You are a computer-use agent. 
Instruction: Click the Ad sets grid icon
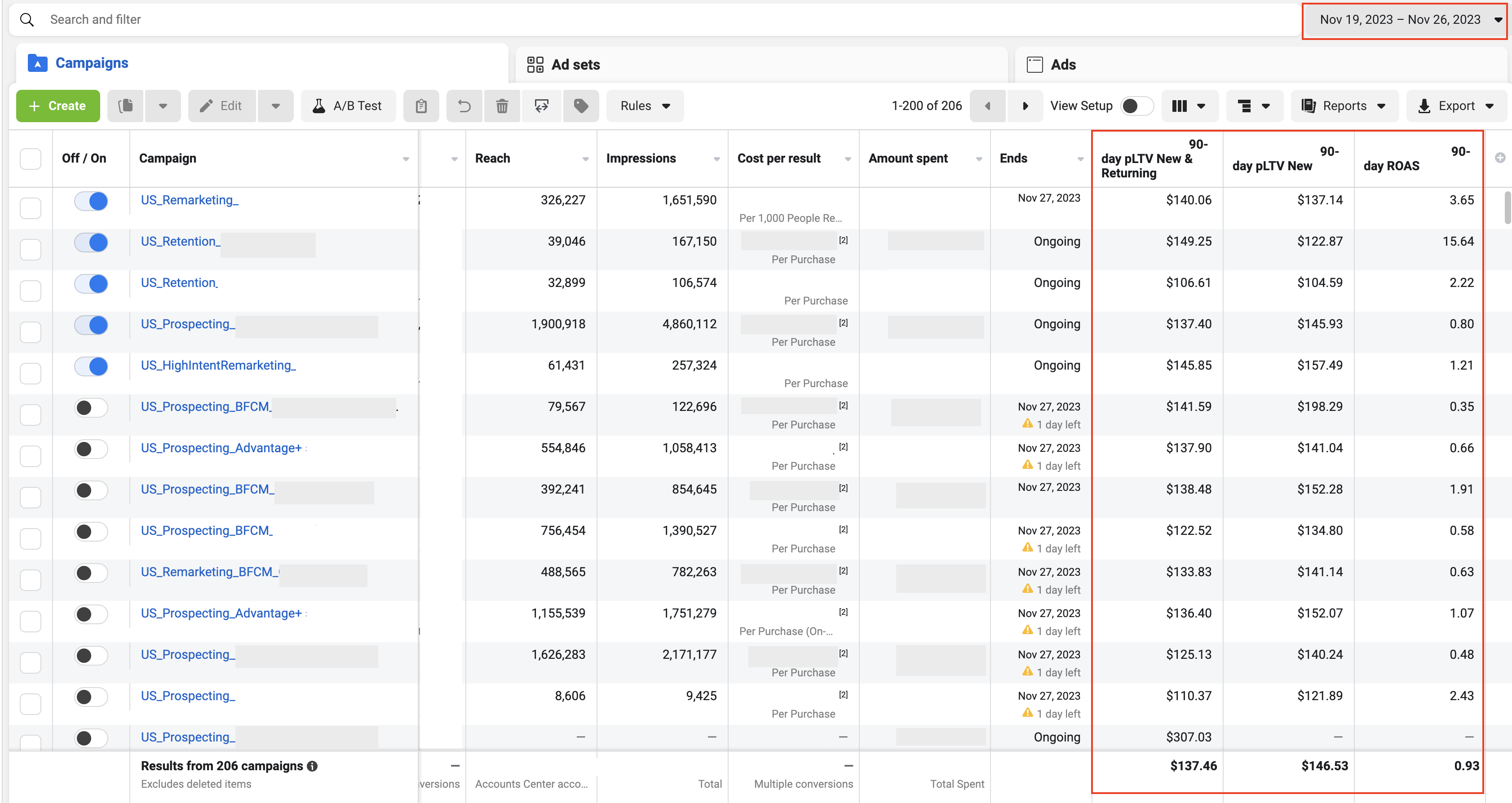tap(535, 65)
